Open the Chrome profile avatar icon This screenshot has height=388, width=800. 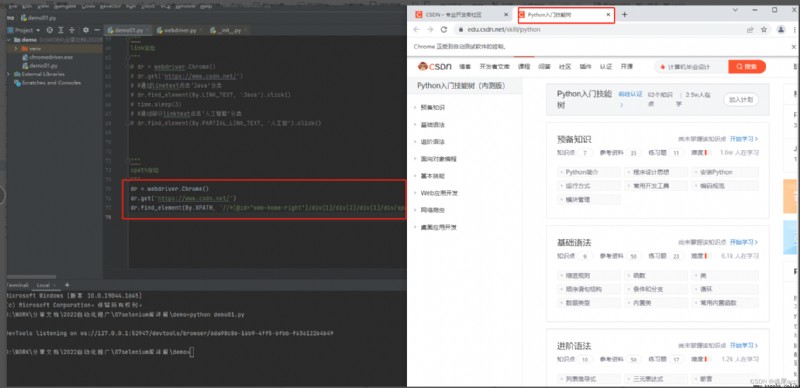pyautogui.click(x=781, y=30)
